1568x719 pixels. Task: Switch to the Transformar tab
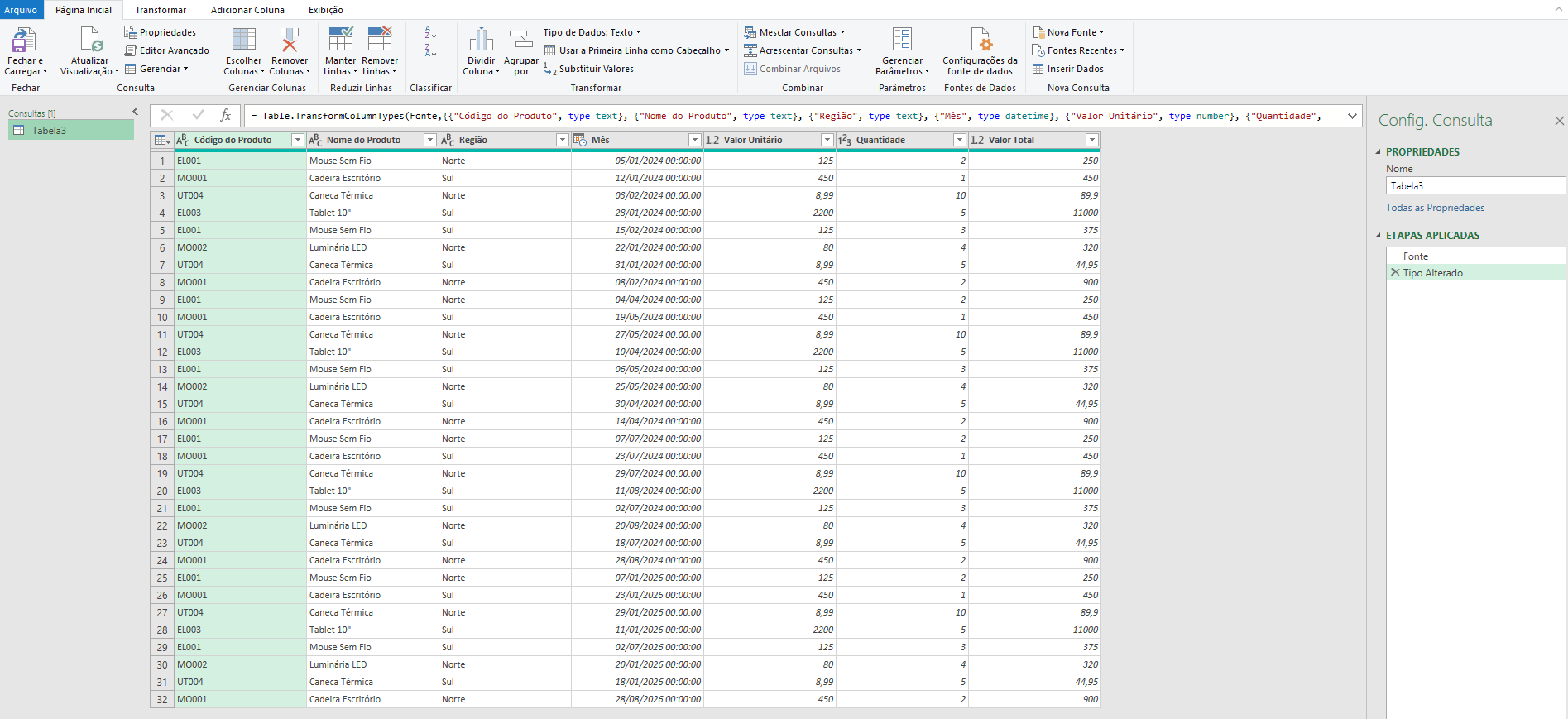(161, 10)
